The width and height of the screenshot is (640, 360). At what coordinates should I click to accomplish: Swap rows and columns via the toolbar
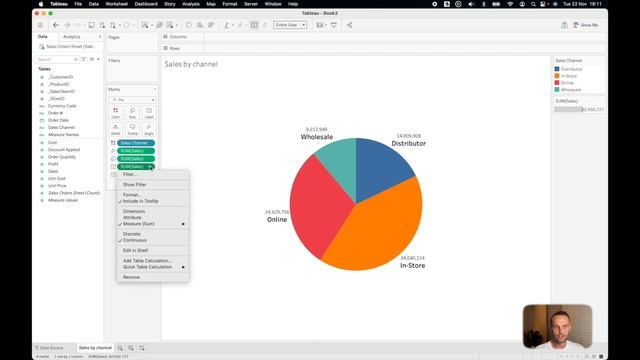coord(189,25)
